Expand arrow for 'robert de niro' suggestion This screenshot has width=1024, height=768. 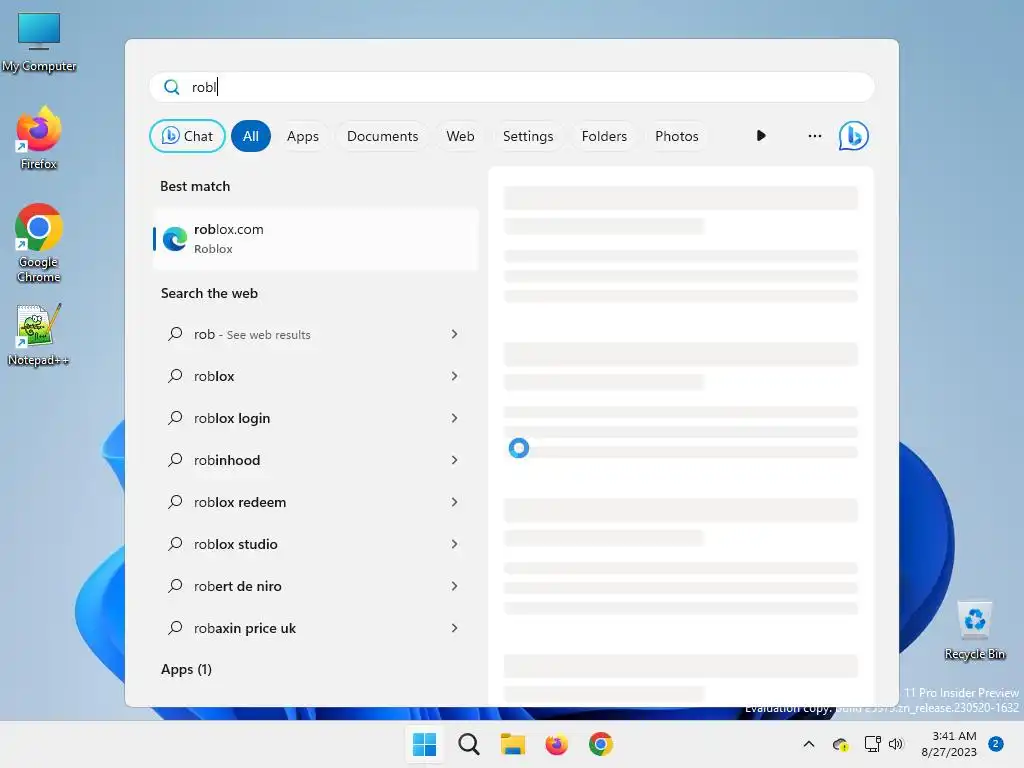455,586
